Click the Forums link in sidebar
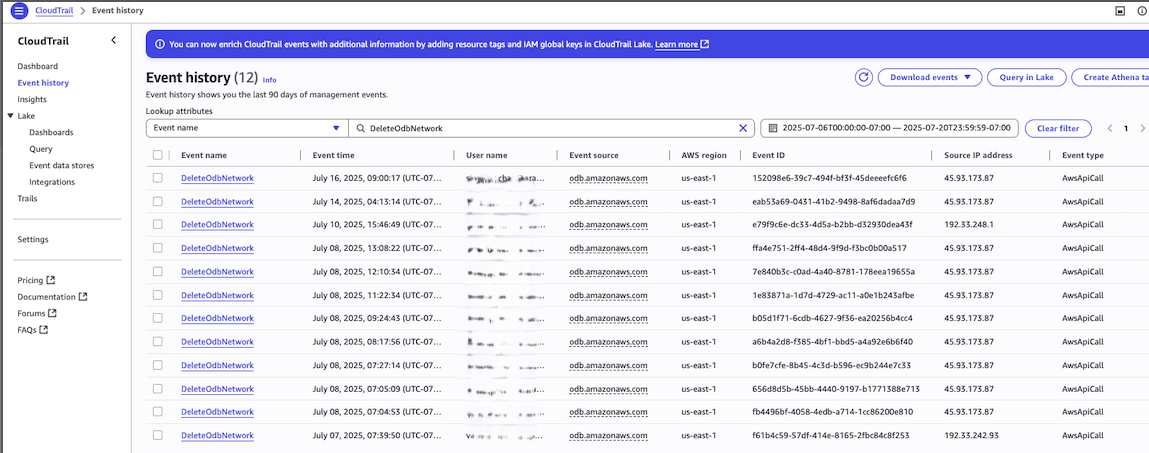 (32, 313)
